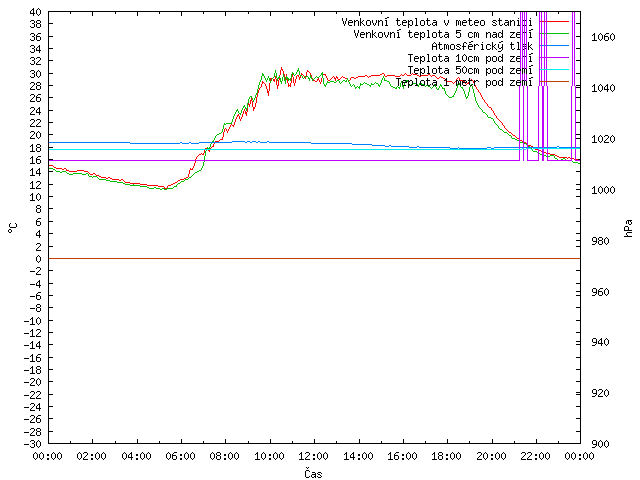Image resolution: width=640 pixels, height=480 pixels.
Task: Click the '08:00' time tick label
Action: pos(225,456)
